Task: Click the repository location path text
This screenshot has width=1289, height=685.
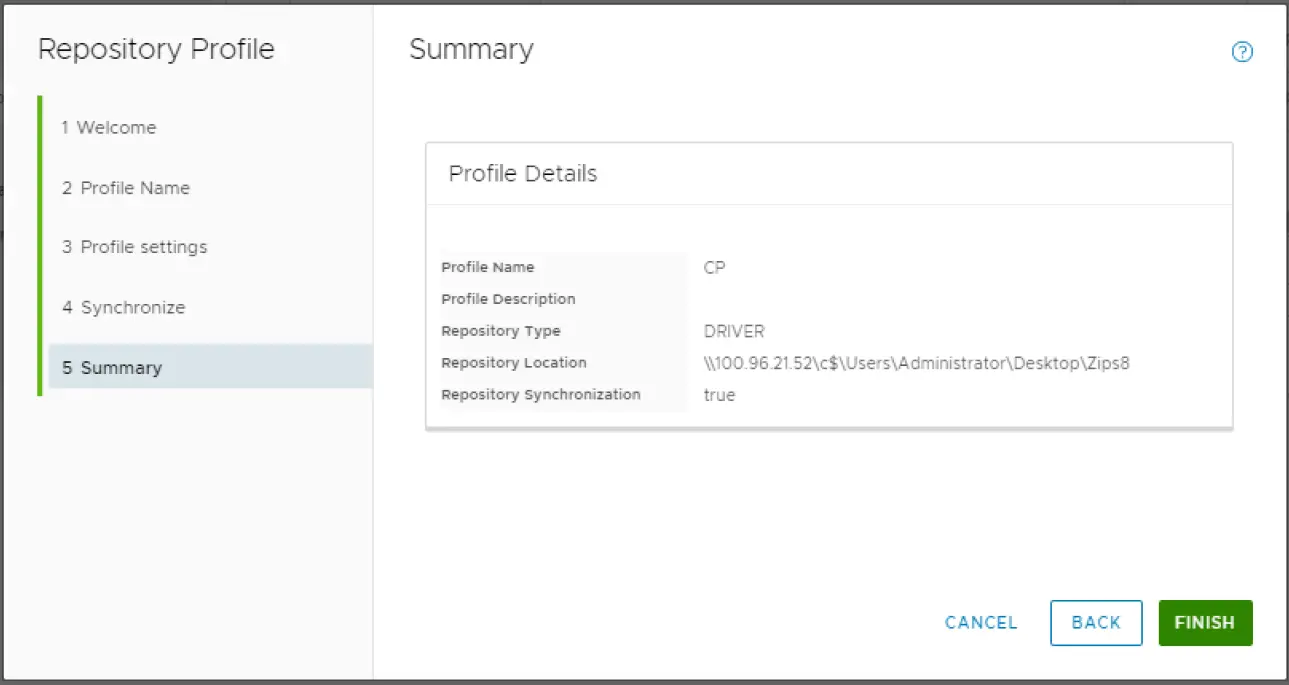Action: tap(916, 363)
